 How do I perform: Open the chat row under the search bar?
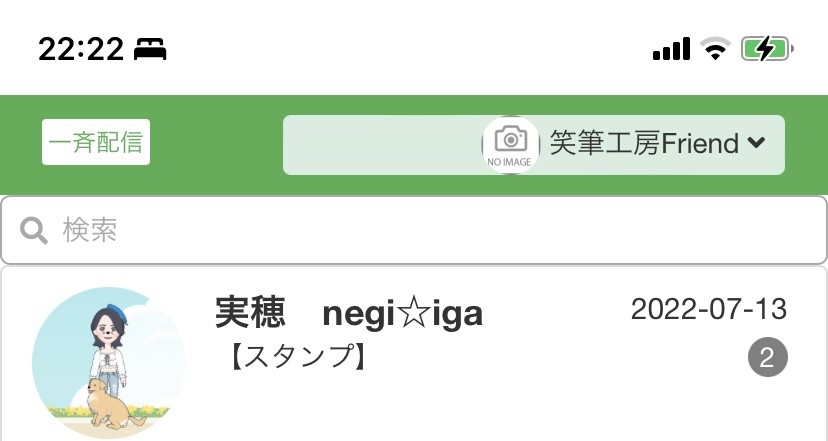[x=414, y=354]
